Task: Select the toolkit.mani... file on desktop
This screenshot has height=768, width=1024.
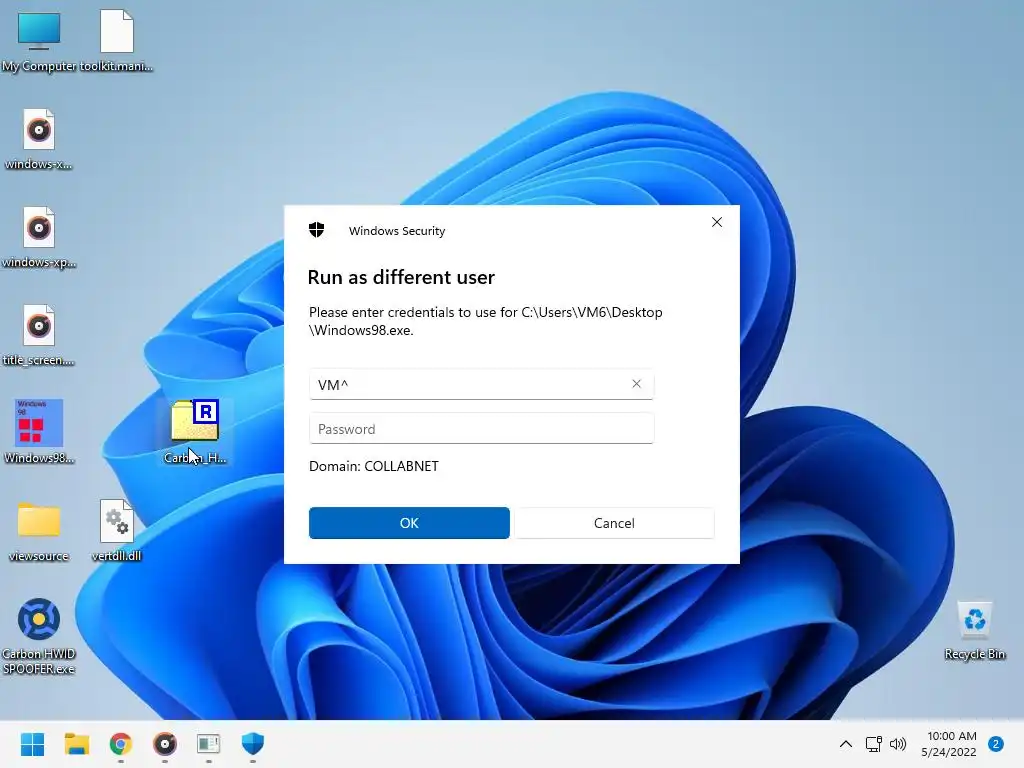Action: click(117, 40)
